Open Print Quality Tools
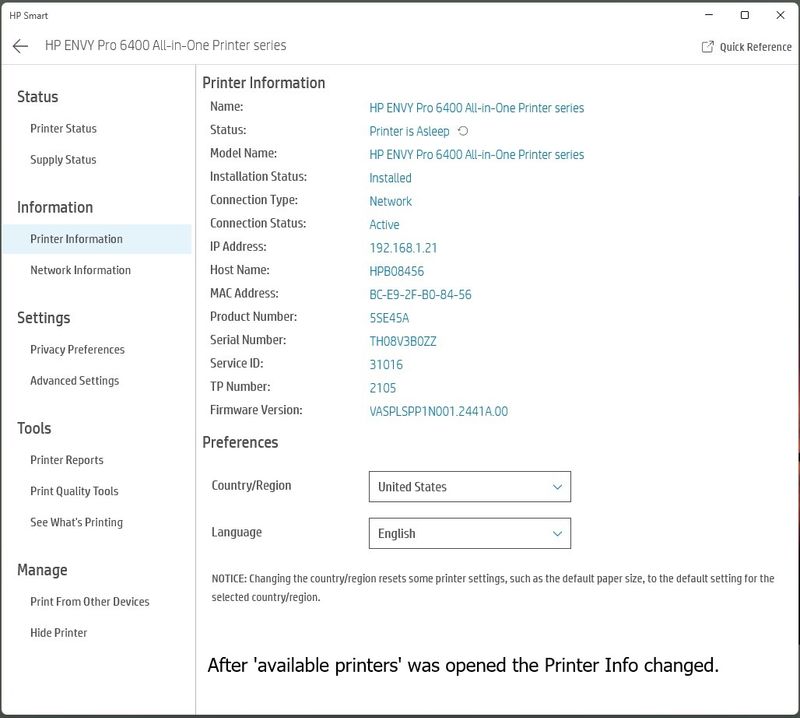This screenshot has height=718, width=800. 74,491
